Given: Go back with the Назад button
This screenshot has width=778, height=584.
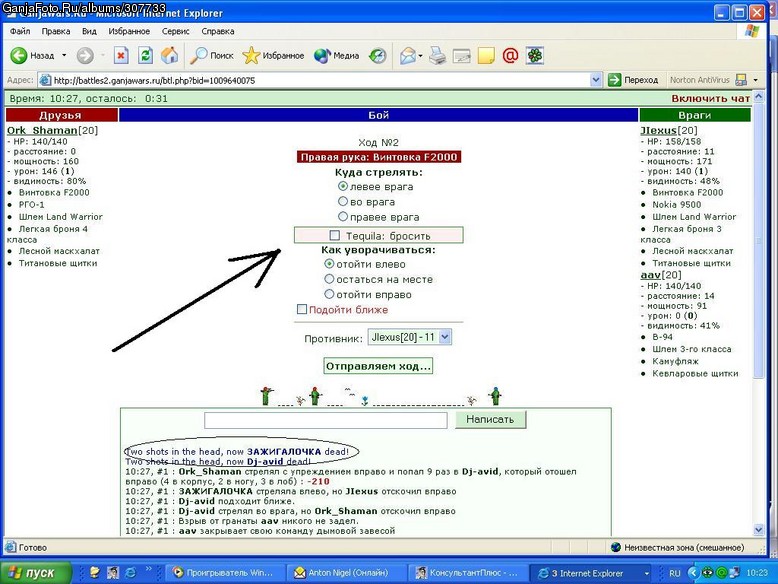Looking at the screenshot, I should click(x=32, y=56).
